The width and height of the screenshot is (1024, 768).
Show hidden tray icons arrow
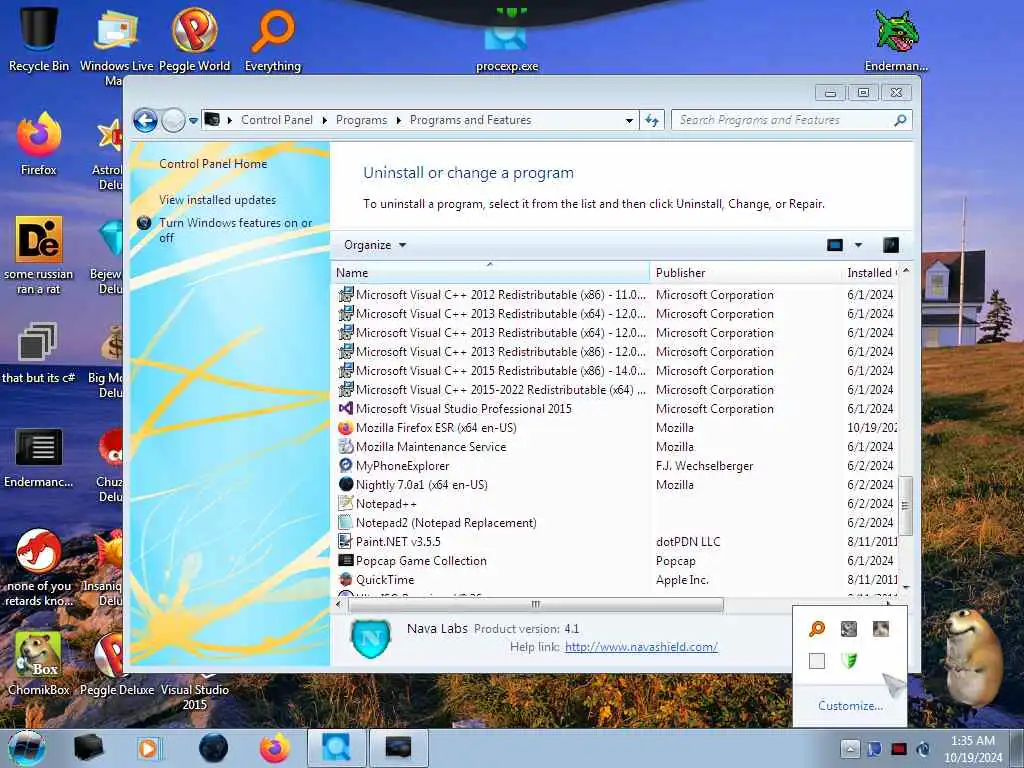[x=850, y=748]
